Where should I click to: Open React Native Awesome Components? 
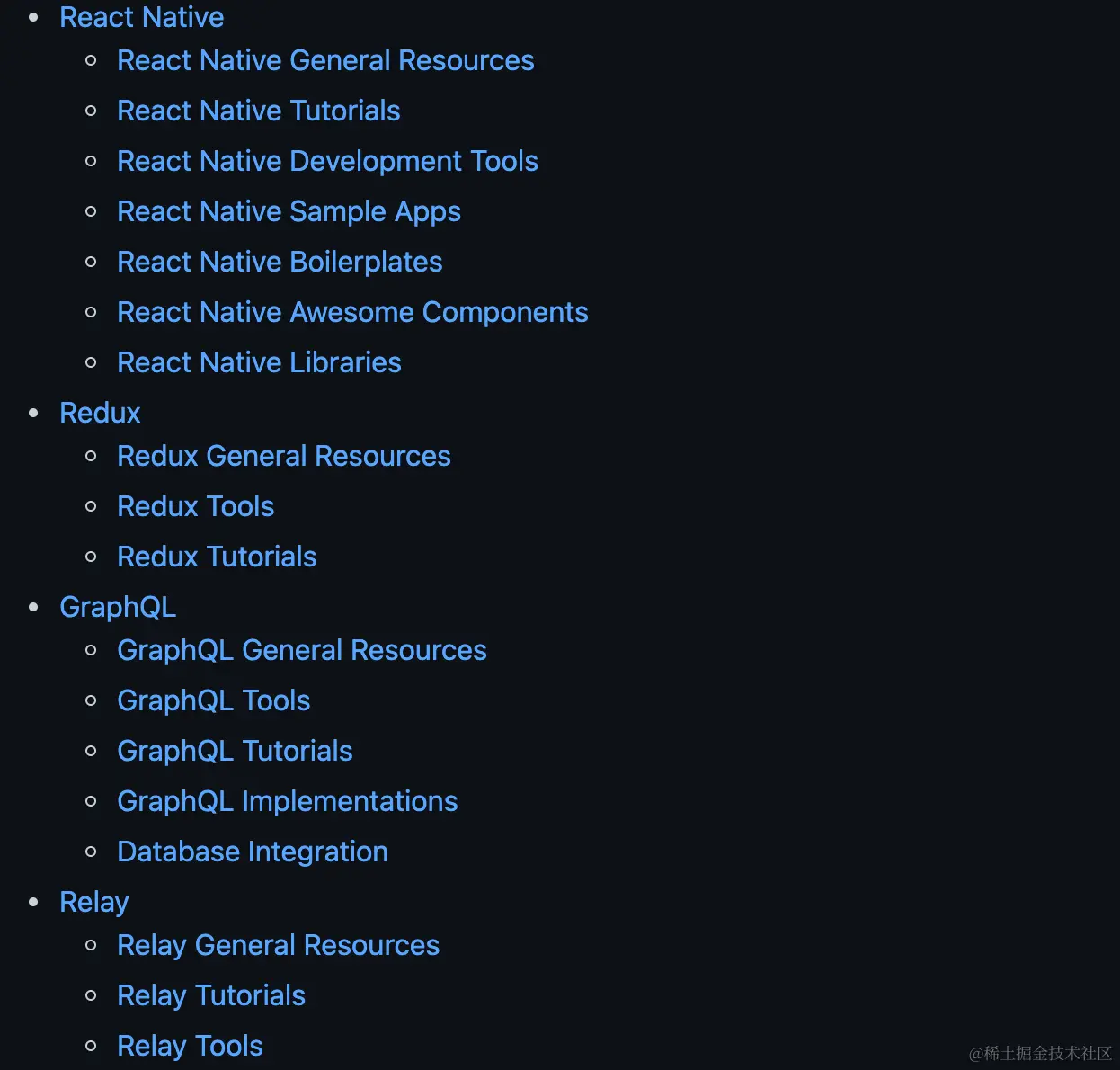pyautogui.click(x=352, y=312)
